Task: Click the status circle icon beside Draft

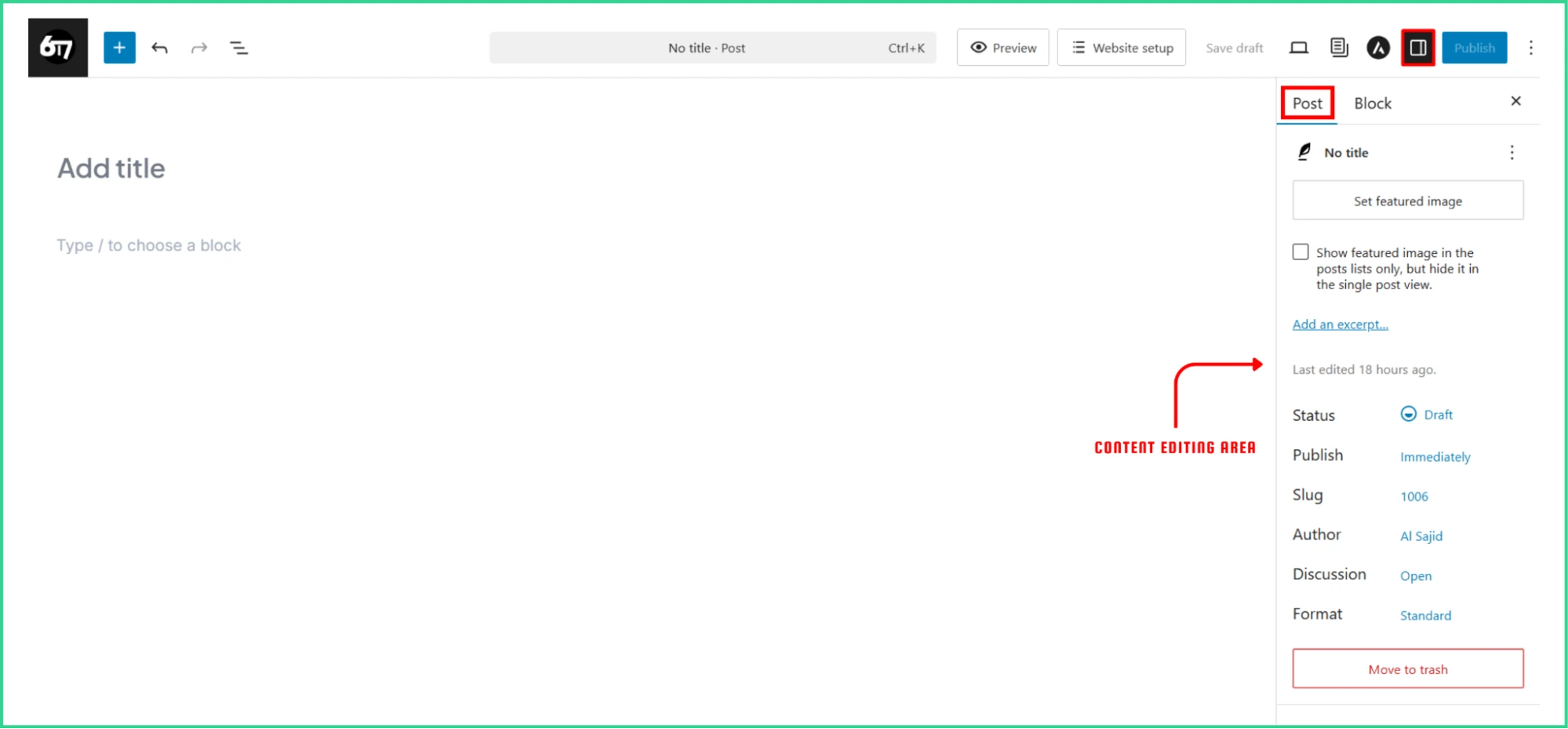Action: point(1408,414)
